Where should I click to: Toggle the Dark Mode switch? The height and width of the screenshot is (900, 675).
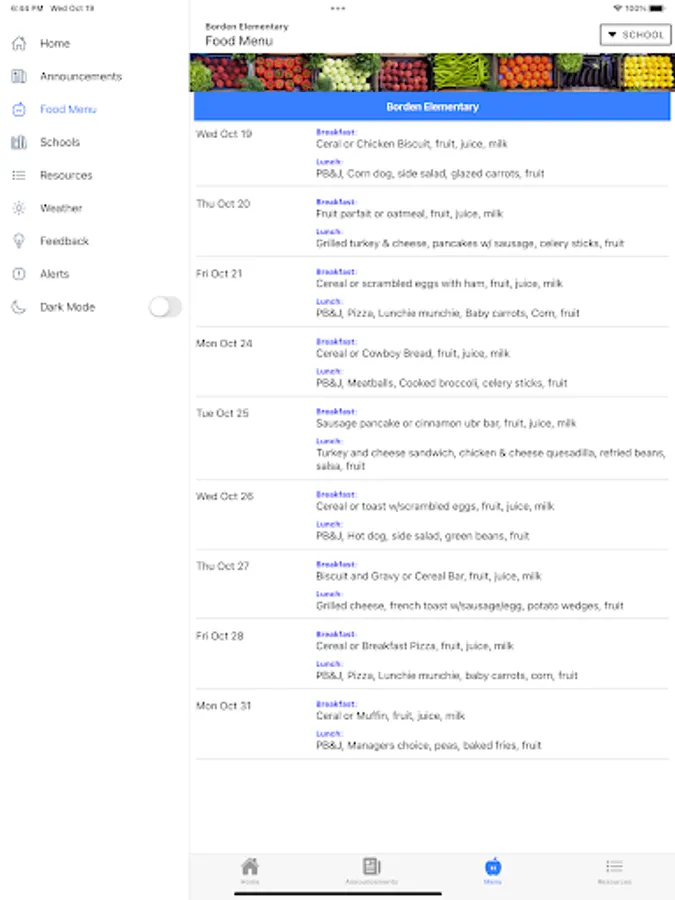coord(165,307)
